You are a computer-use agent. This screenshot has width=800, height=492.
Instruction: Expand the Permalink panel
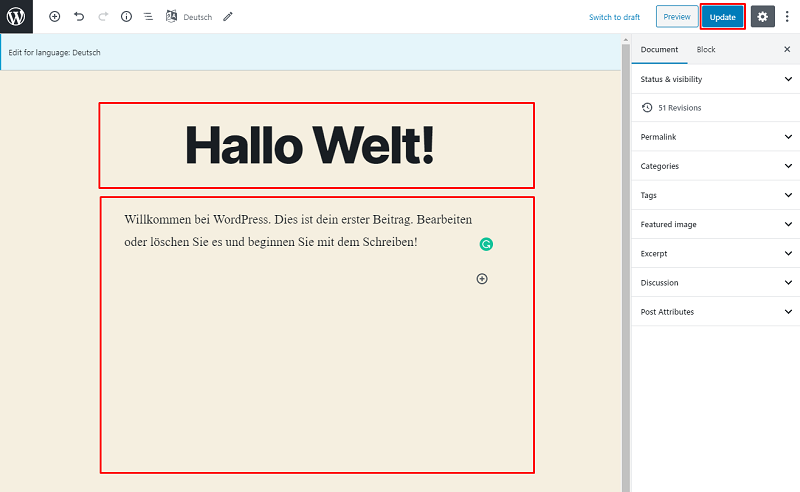pos(716,137)
